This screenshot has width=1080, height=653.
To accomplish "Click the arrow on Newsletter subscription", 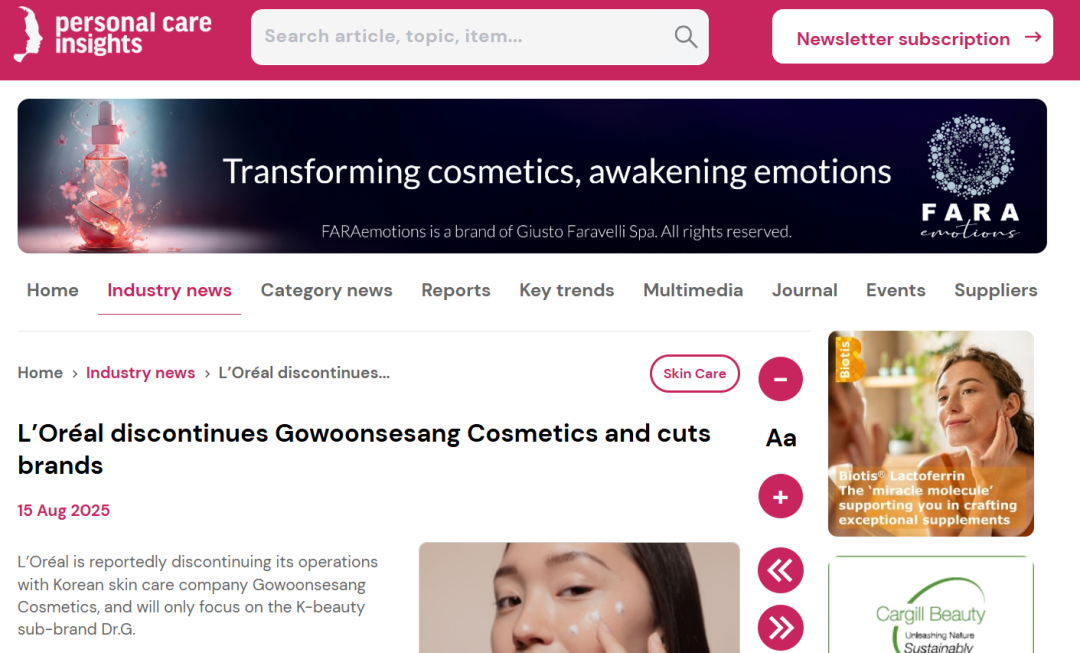I will pos(1032,37).
